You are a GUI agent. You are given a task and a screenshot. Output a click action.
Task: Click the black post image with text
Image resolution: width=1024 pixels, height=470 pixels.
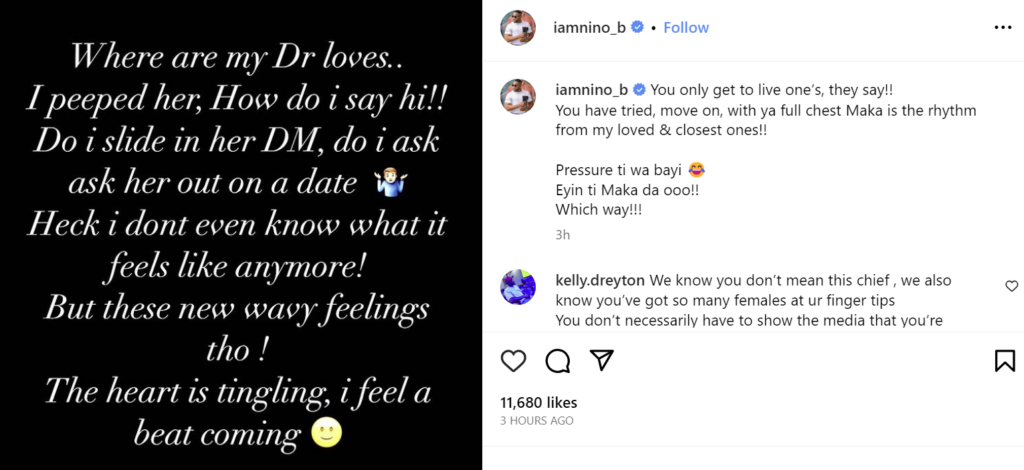click(x=241, y=235)
